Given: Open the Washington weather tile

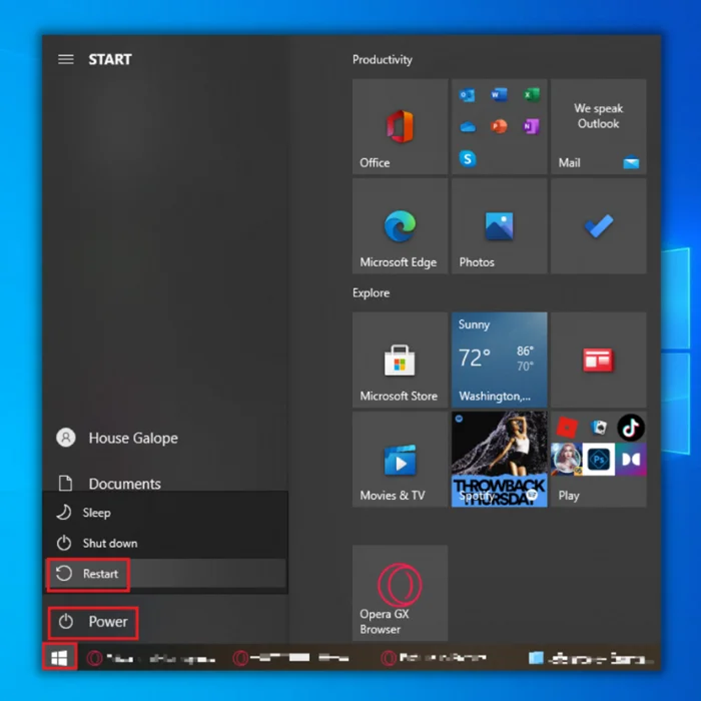Looking at the screenshot, I should coord(499,360).
